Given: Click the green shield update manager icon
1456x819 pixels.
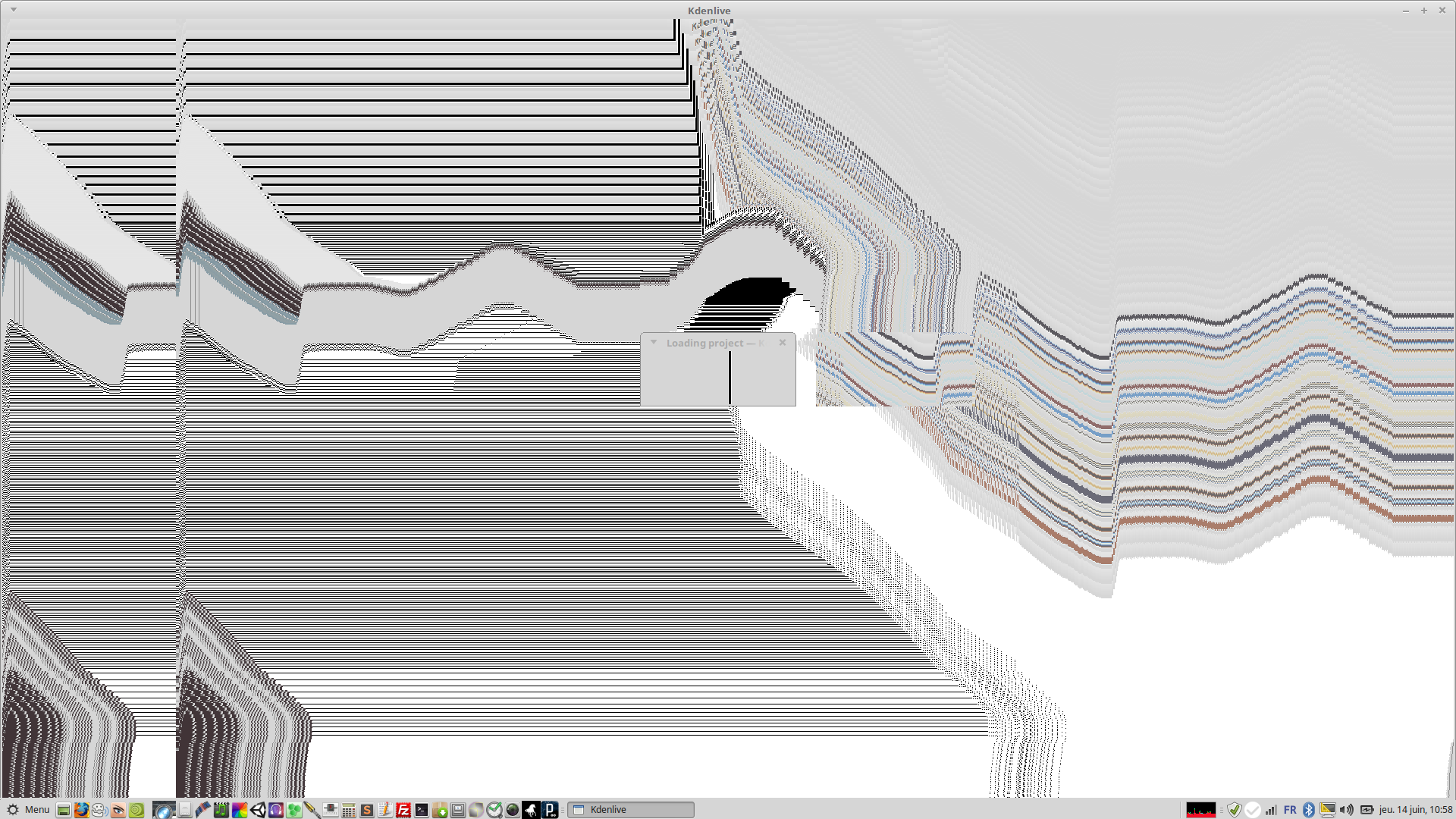Looking at the screenshot, I should point(1235,810).
